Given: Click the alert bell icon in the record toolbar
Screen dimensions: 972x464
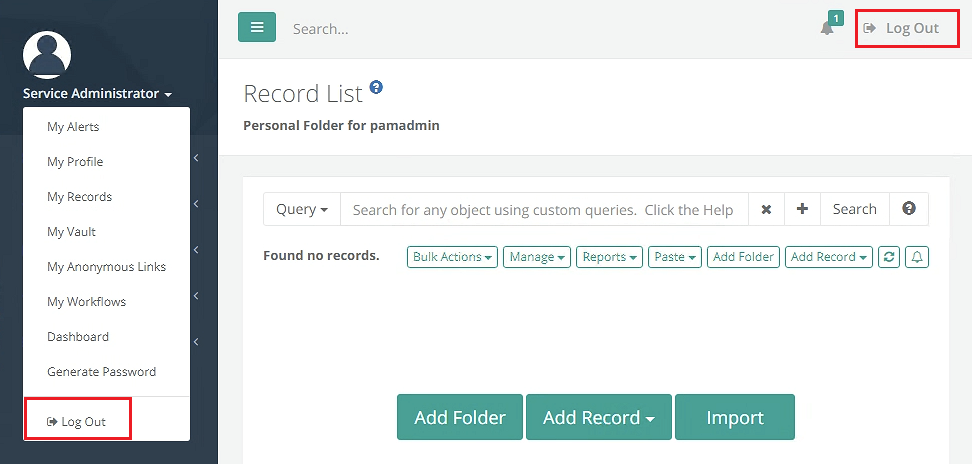Looking at the screenshot, I should click(916, 257).
